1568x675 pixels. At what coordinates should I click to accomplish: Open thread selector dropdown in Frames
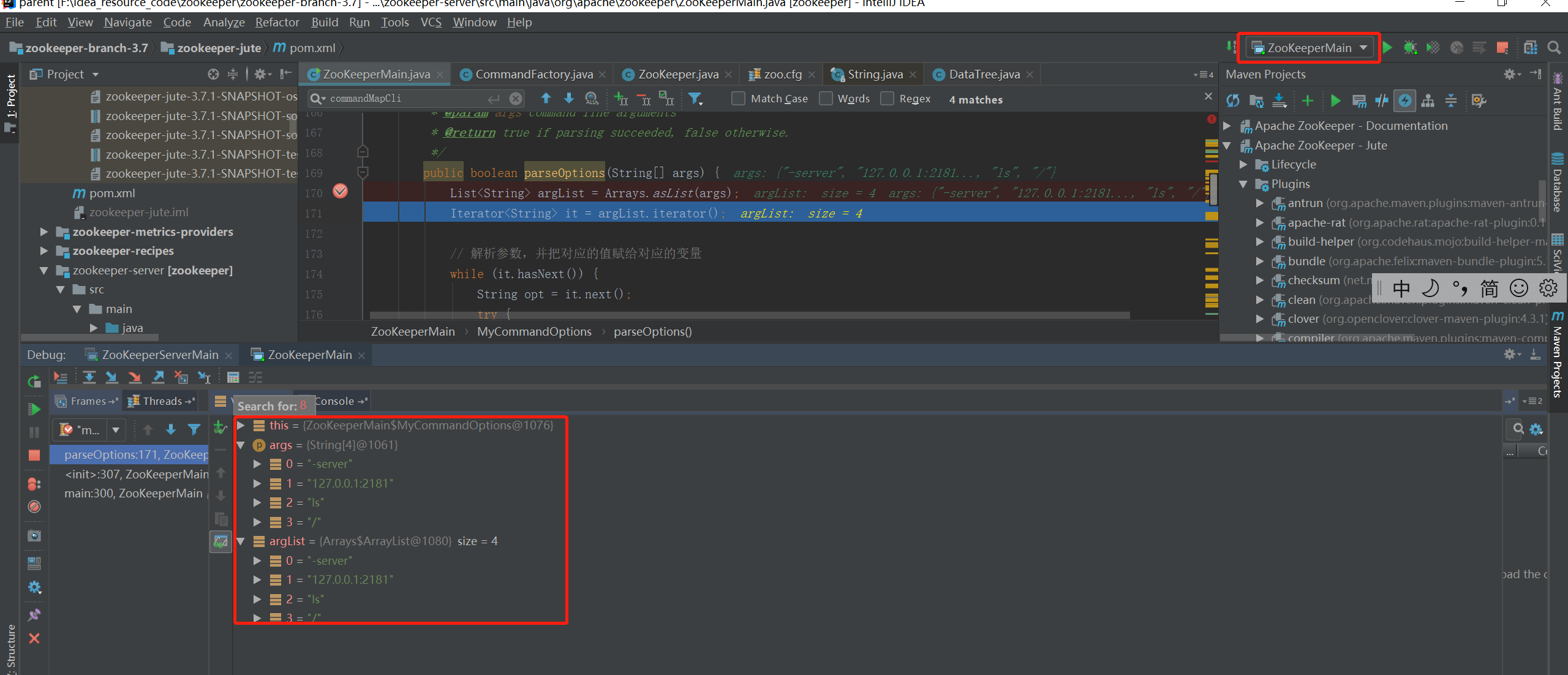[116, 430]
